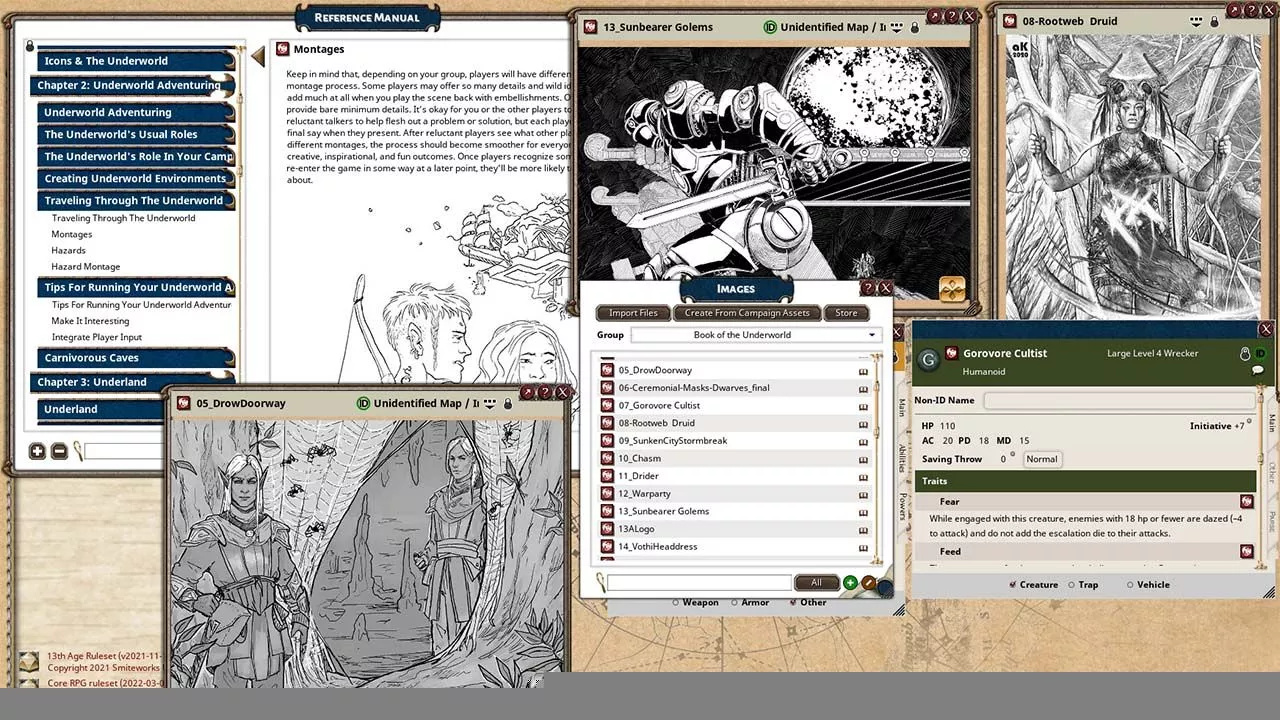This screenshot has height=720, width=1280.
Task: Click the popout arrow icon of the 13_Sunbearer Golems window
Action: pyautogui.click(x=933, y=16)
